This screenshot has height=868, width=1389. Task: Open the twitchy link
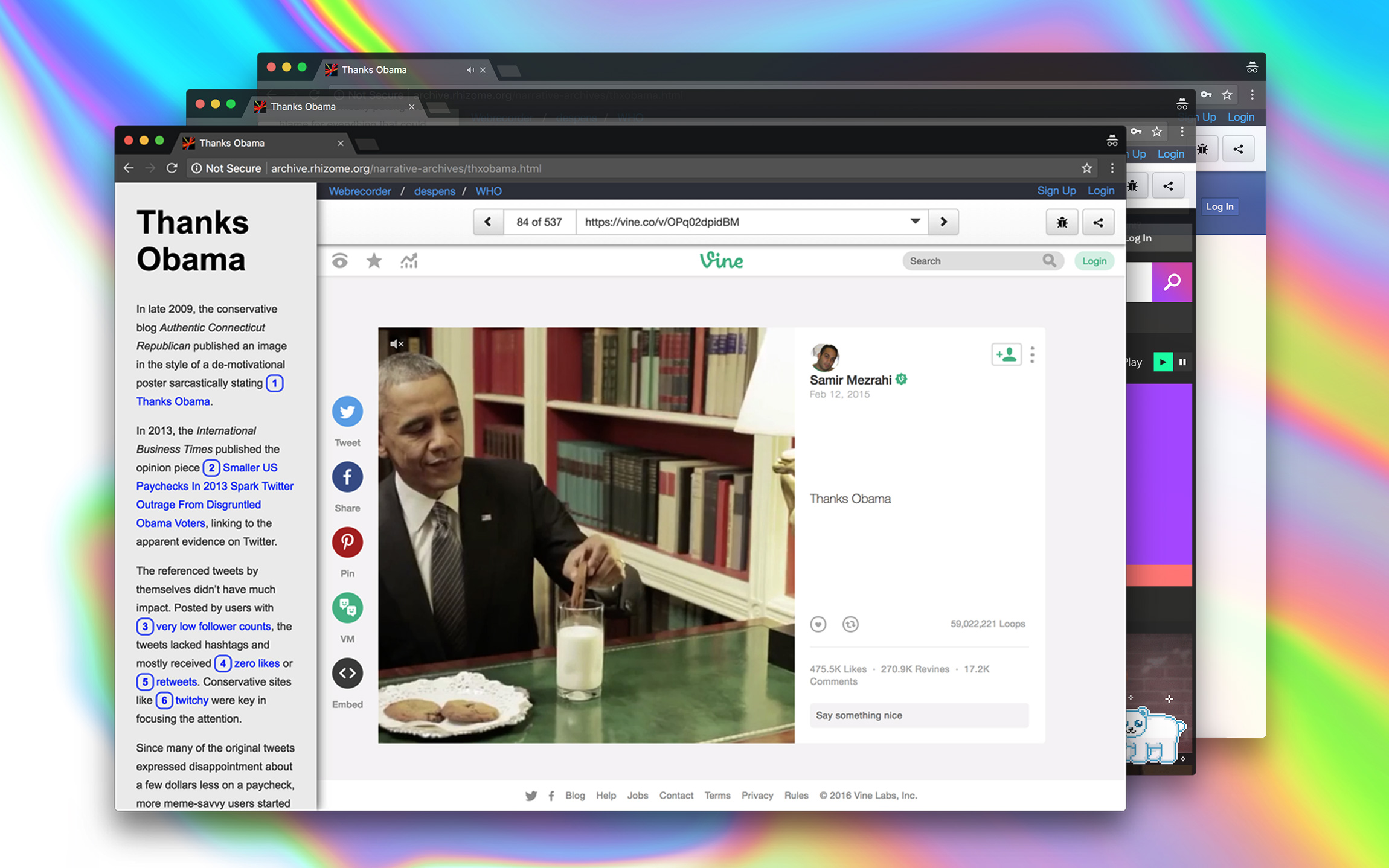click(x=191, y=700)
